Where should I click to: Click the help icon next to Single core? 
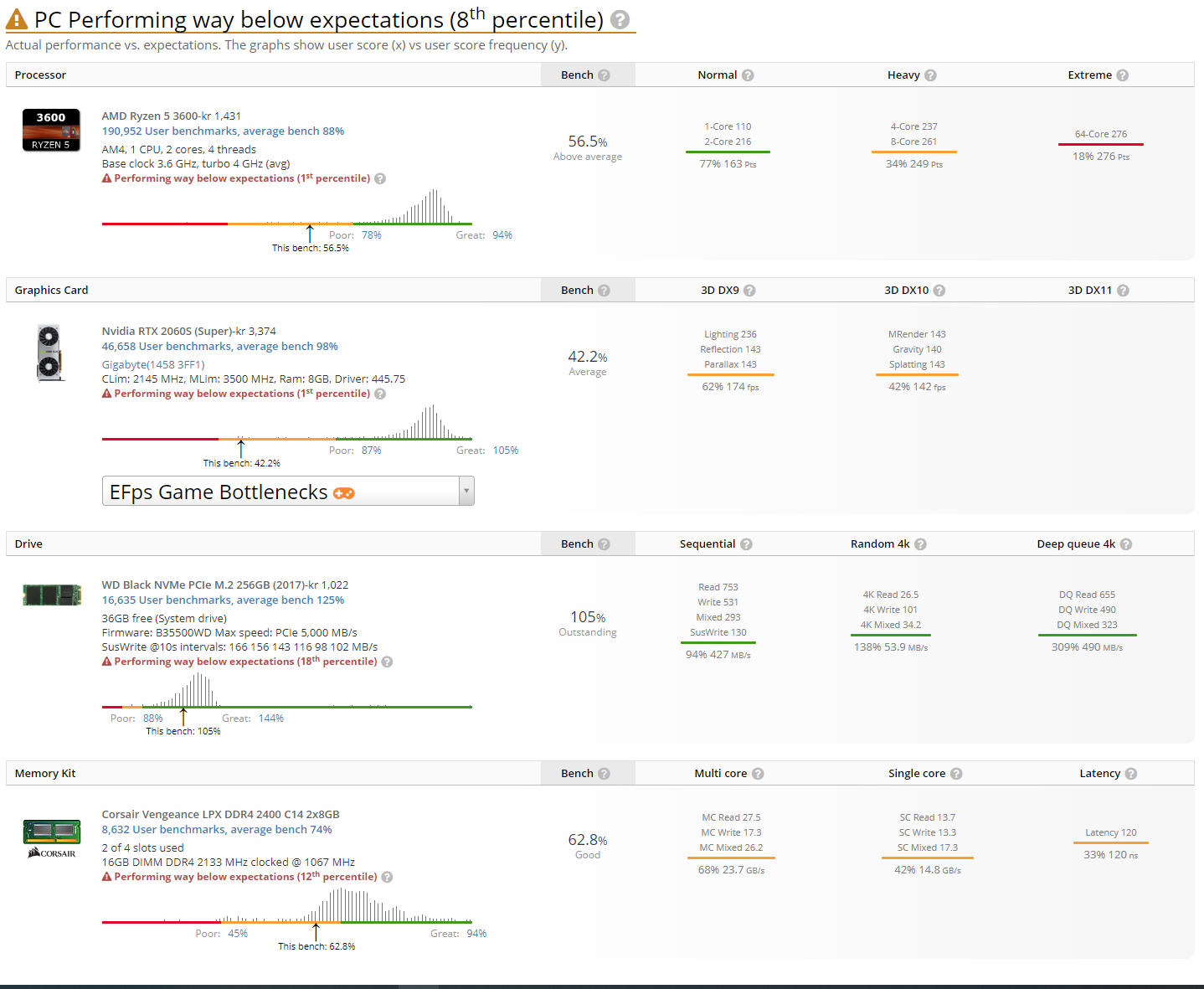pos(956,774)
